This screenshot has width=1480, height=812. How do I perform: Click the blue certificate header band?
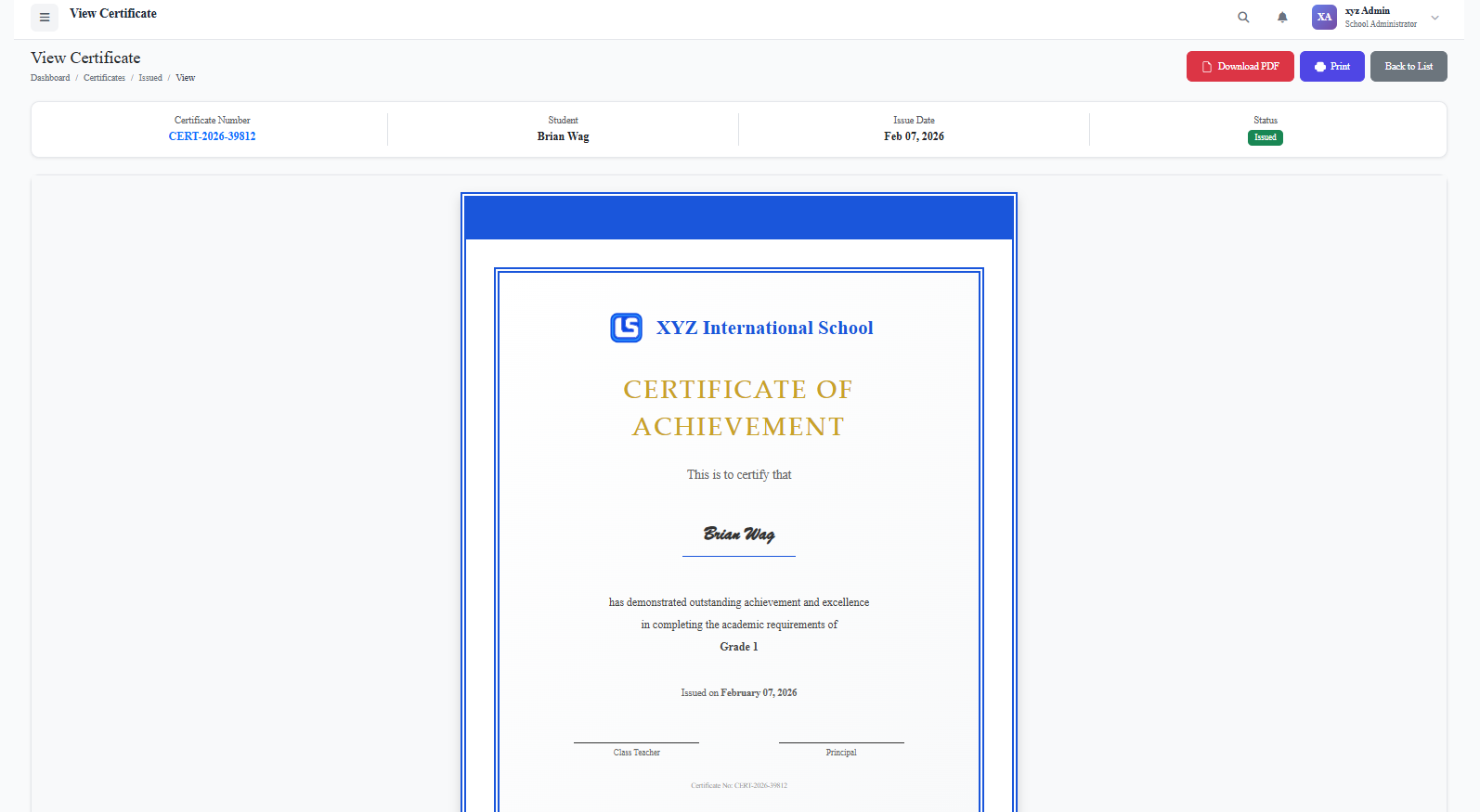739,218
